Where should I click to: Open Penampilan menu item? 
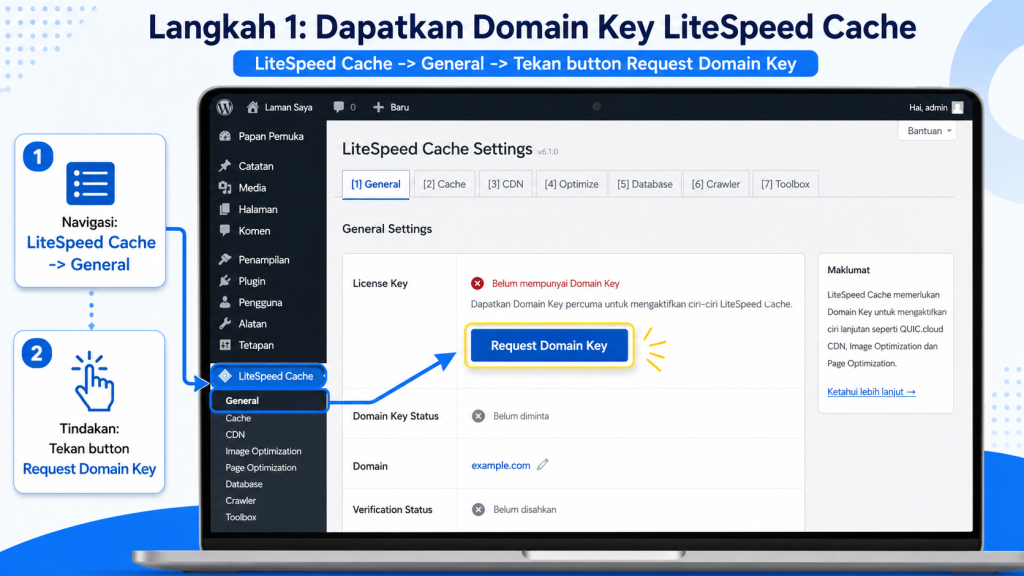point(264,259)
